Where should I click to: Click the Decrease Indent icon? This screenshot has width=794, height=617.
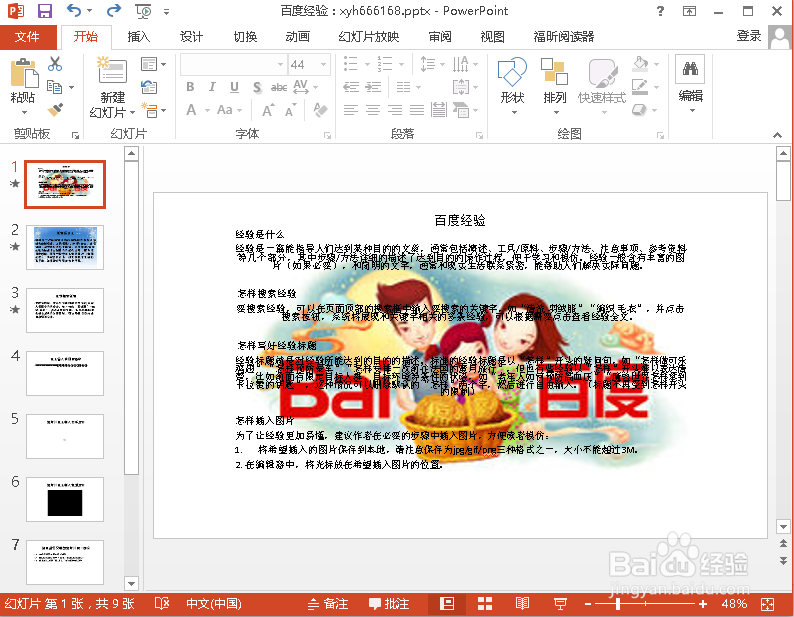coord(351,87)
